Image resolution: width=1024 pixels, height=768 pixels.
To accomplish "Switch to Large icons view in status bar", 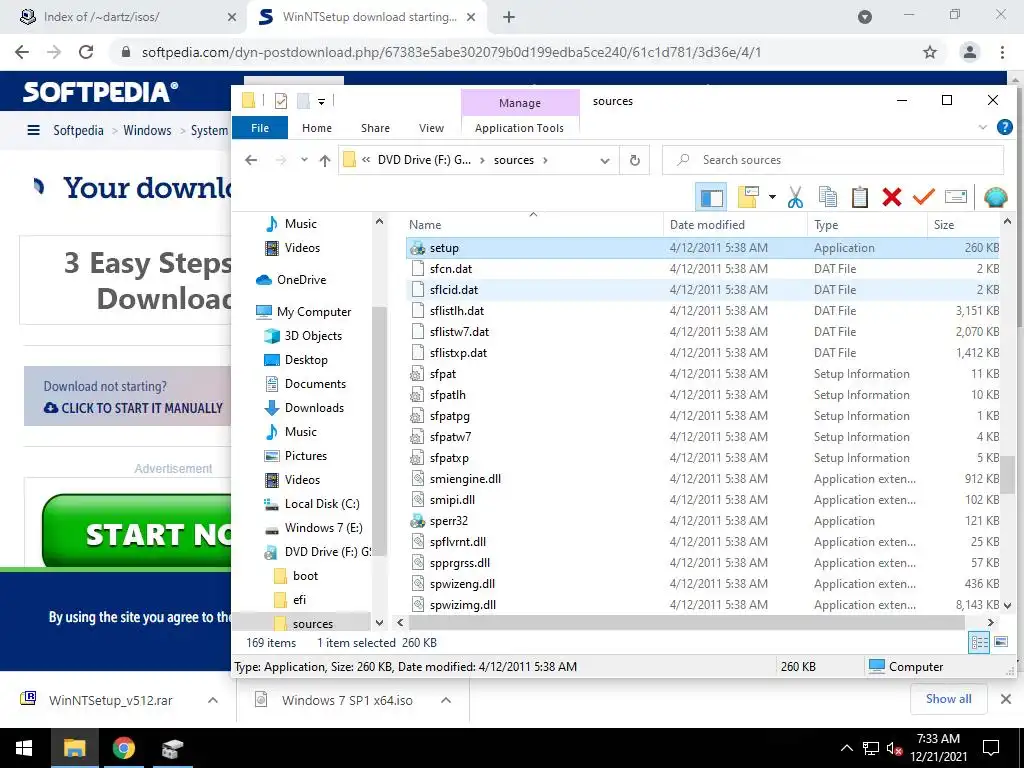I will [1001, 643].
